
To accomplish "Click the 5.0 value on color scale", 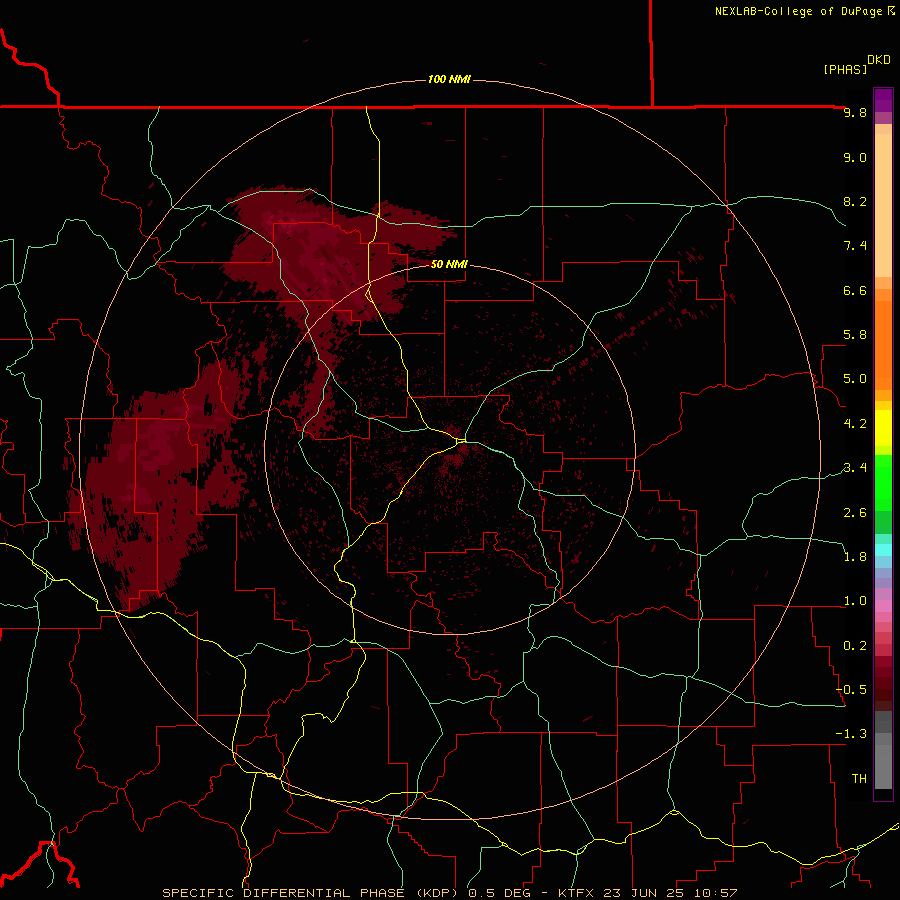I will [855, 379].
